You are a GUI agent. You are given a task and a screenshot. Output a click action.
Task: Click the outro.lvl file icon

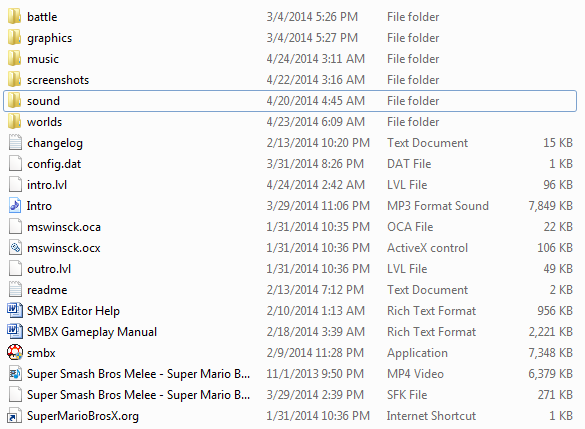15,269
